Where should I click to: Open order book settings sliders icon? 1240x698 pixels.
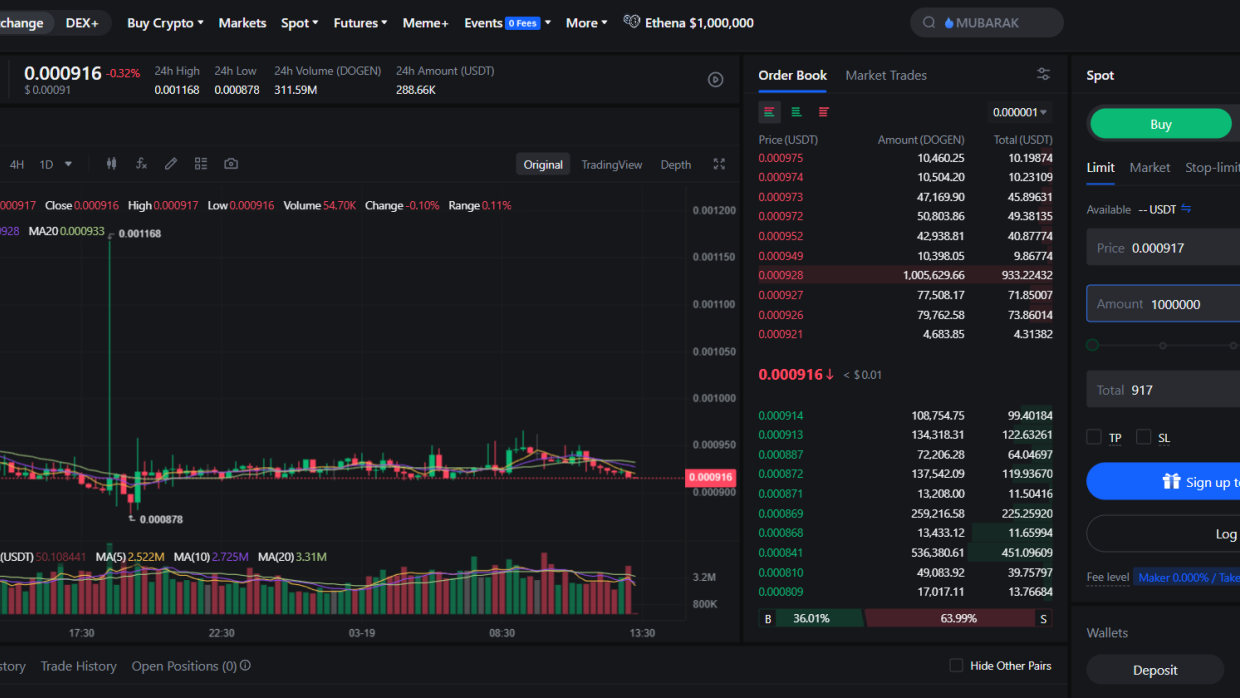click(1043, 74)
